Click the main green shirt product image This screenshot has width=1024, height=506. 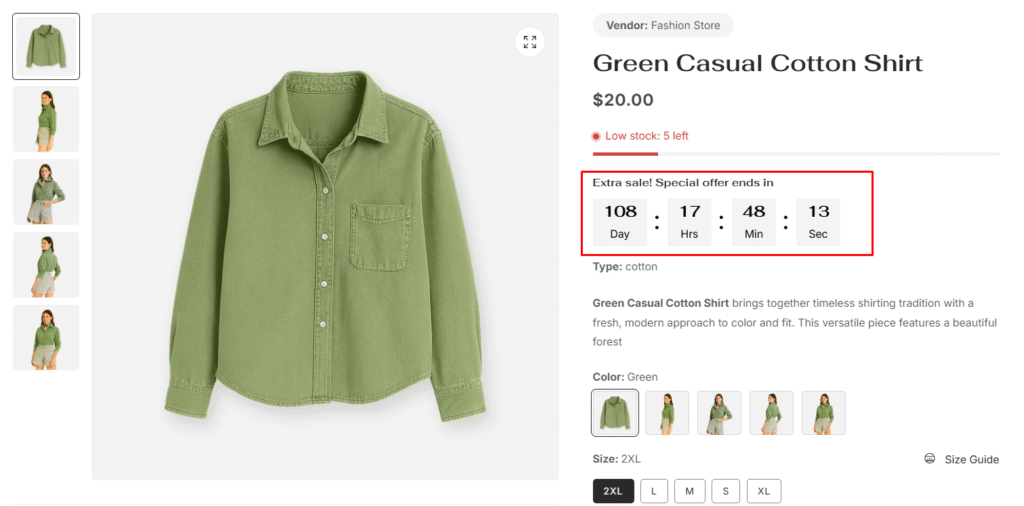click(x=325, y=247)
